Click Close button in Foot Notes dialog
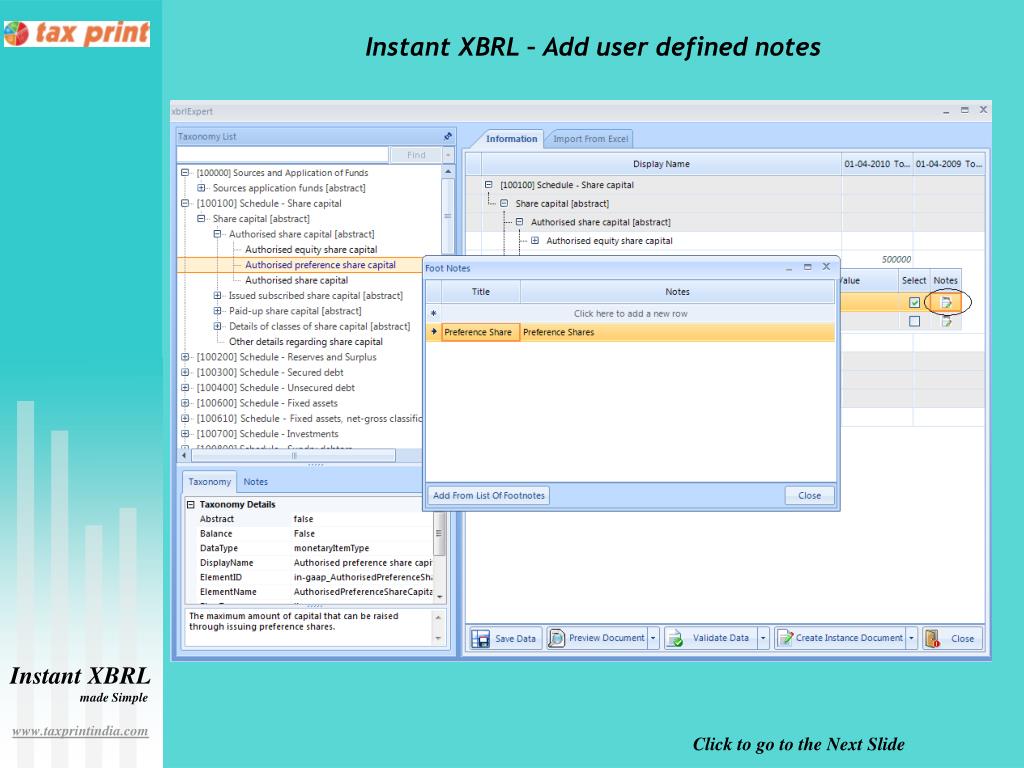Image resolution: width=1024 pixels, height=768 pixels. pos(809,496)
